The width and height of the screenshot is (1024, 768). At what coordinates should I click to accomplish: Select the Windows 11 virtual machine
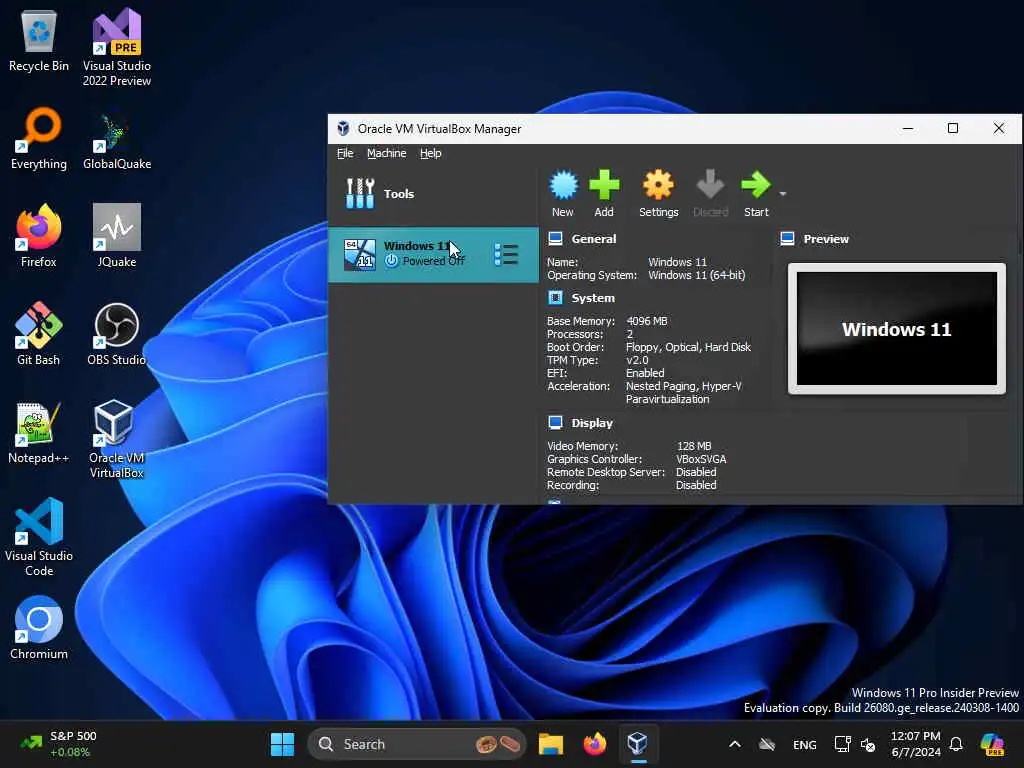433,255
